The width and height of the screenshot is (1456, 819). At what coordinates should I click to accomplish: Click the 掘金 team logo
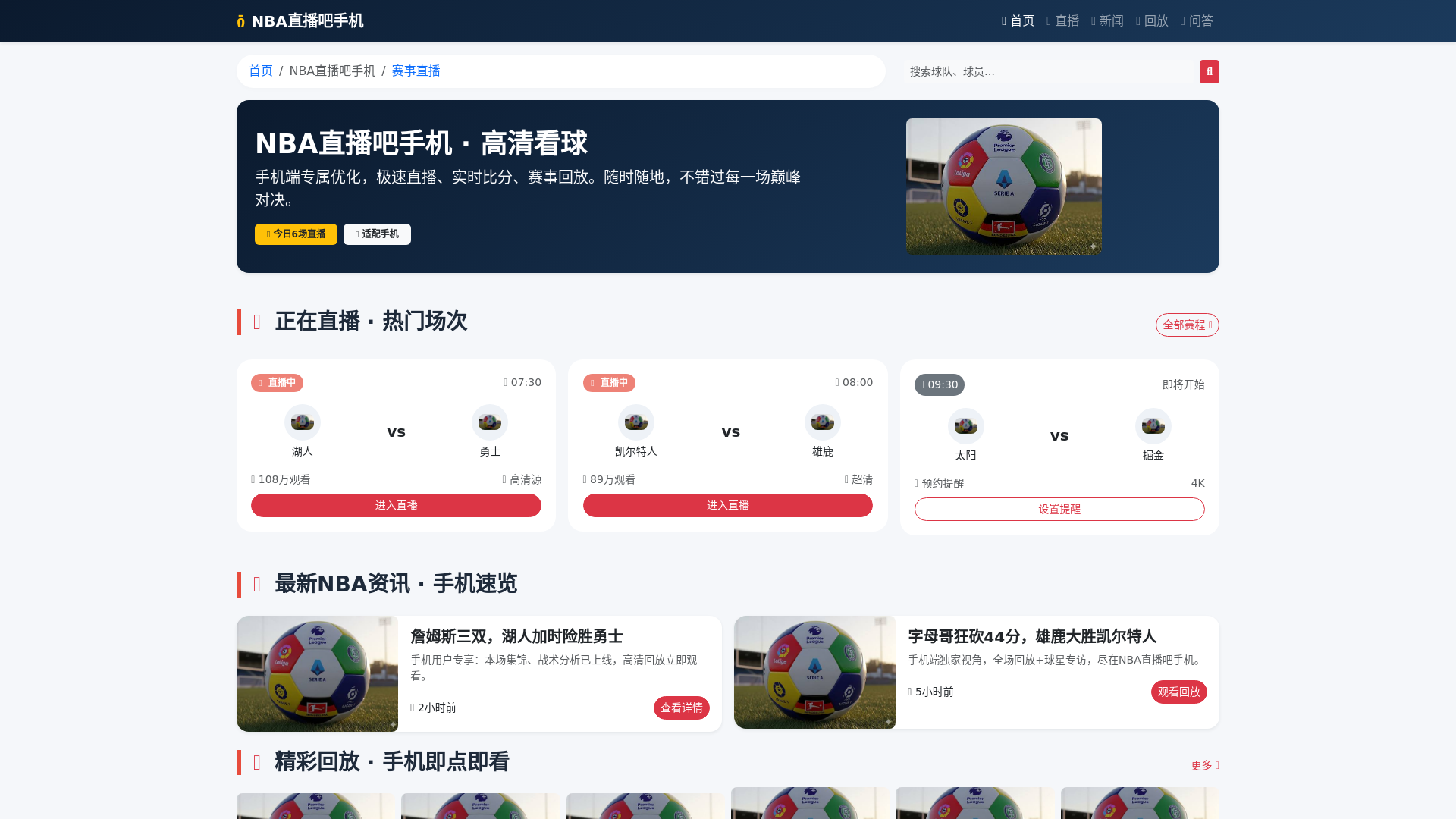pos(1153,426)
